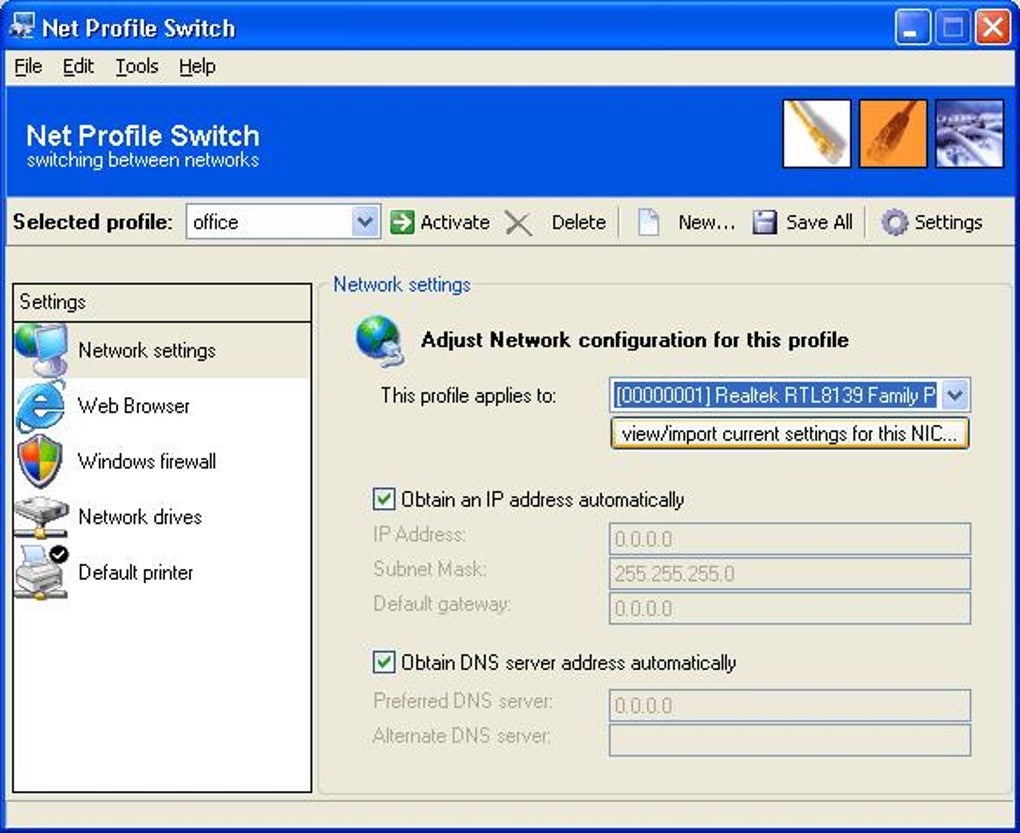Open the Help menu

197,66
